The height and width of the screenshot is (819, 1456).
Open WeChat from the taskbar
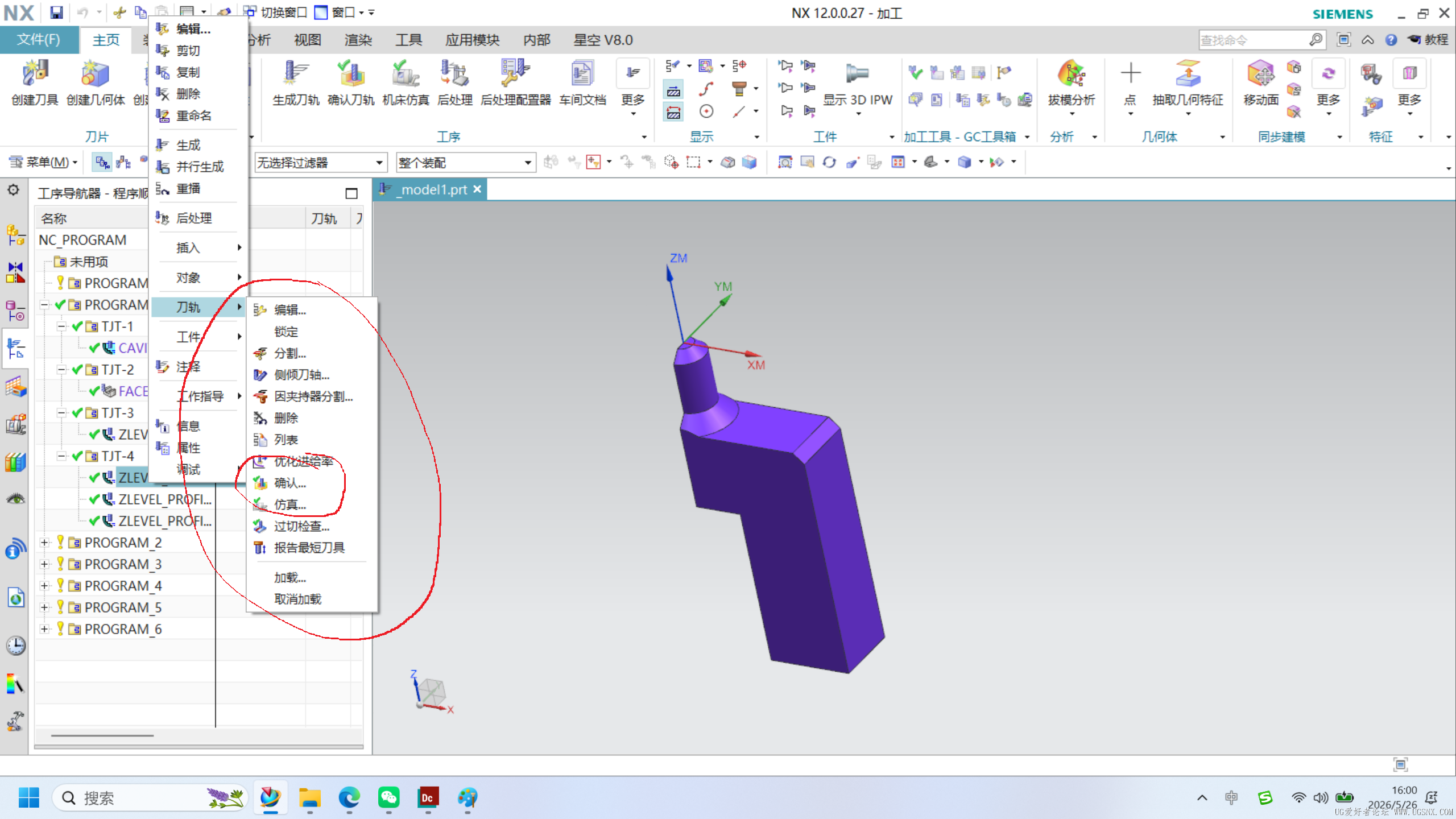389,798
